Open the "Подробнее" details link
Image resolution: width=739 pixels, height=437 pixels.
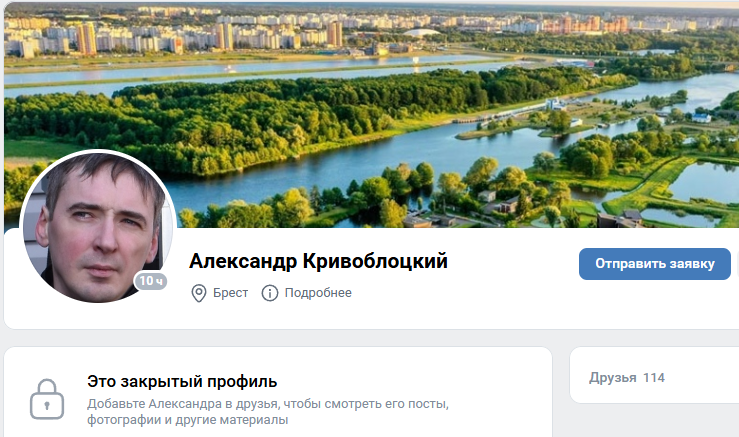tap(318, 293)
